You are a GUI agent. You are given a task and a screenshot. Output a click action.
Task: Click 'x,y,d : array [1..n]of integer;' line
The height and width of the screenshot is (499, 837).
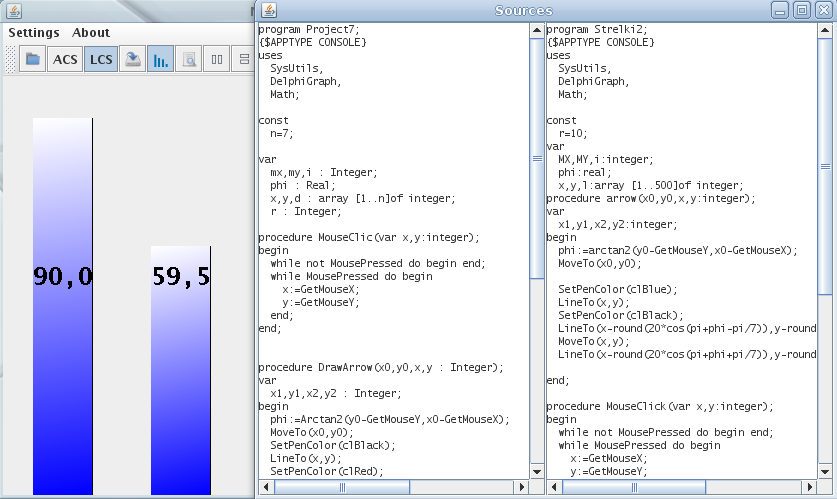[x=362, y=199]
